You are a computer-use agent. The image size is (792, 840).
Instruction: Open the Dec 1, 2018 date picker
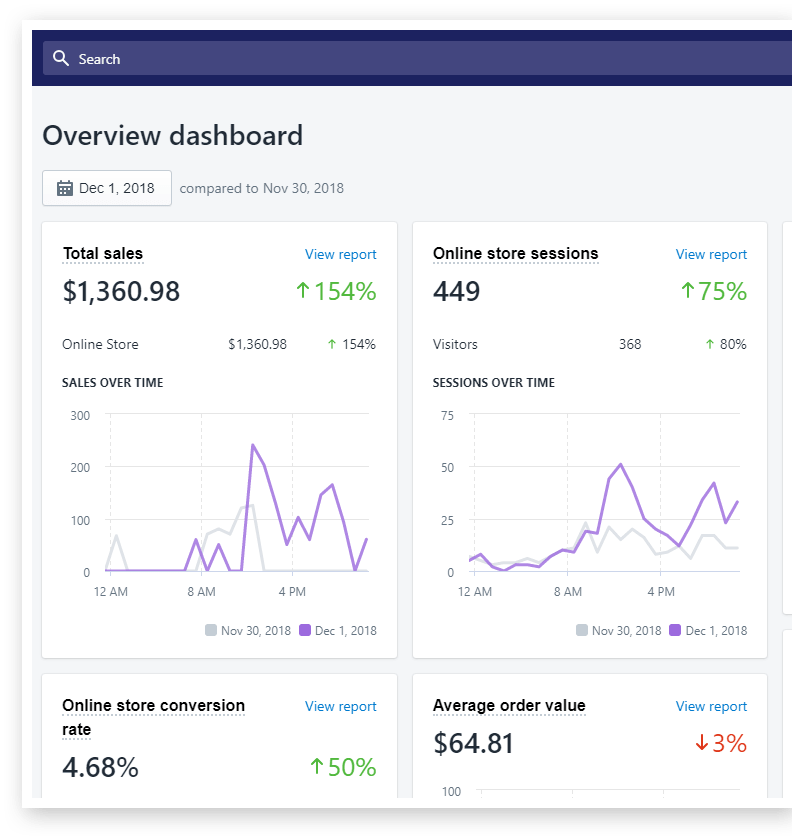pos(107,188)
